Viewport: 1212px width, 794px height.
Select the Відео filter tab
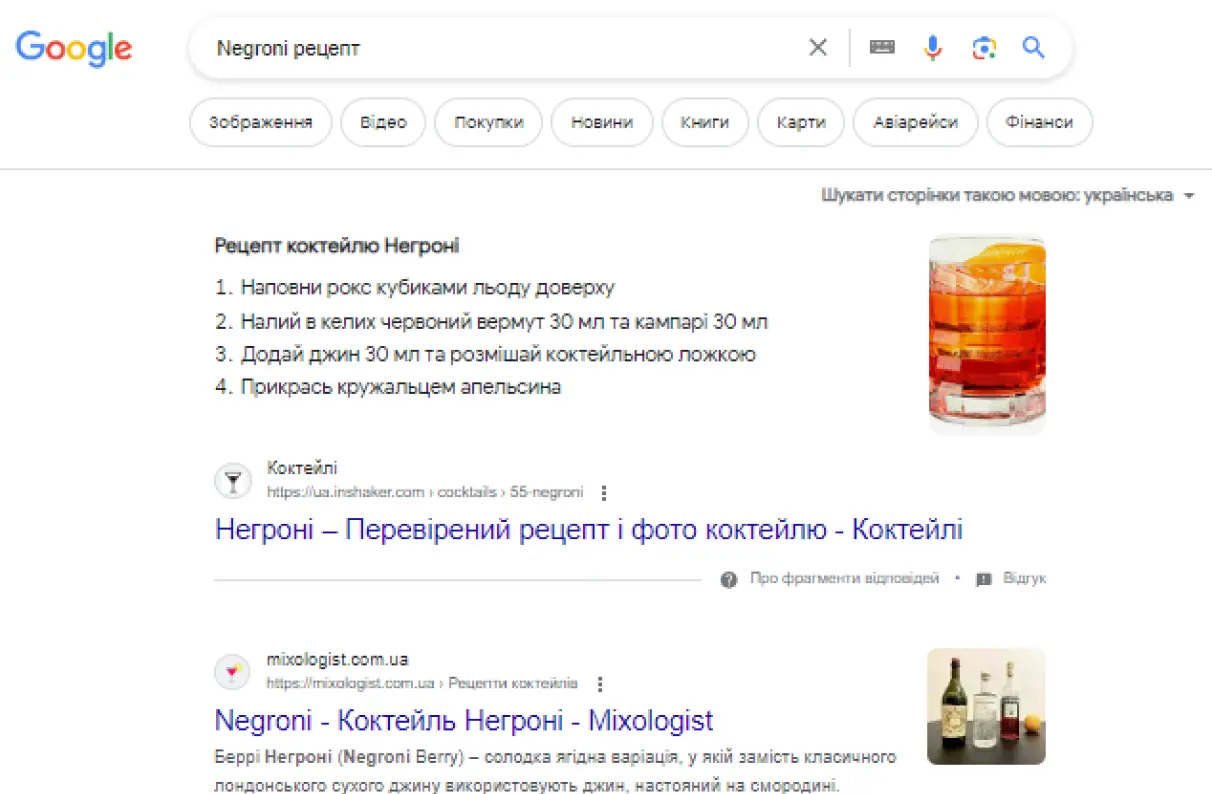(x=383, y=122)
